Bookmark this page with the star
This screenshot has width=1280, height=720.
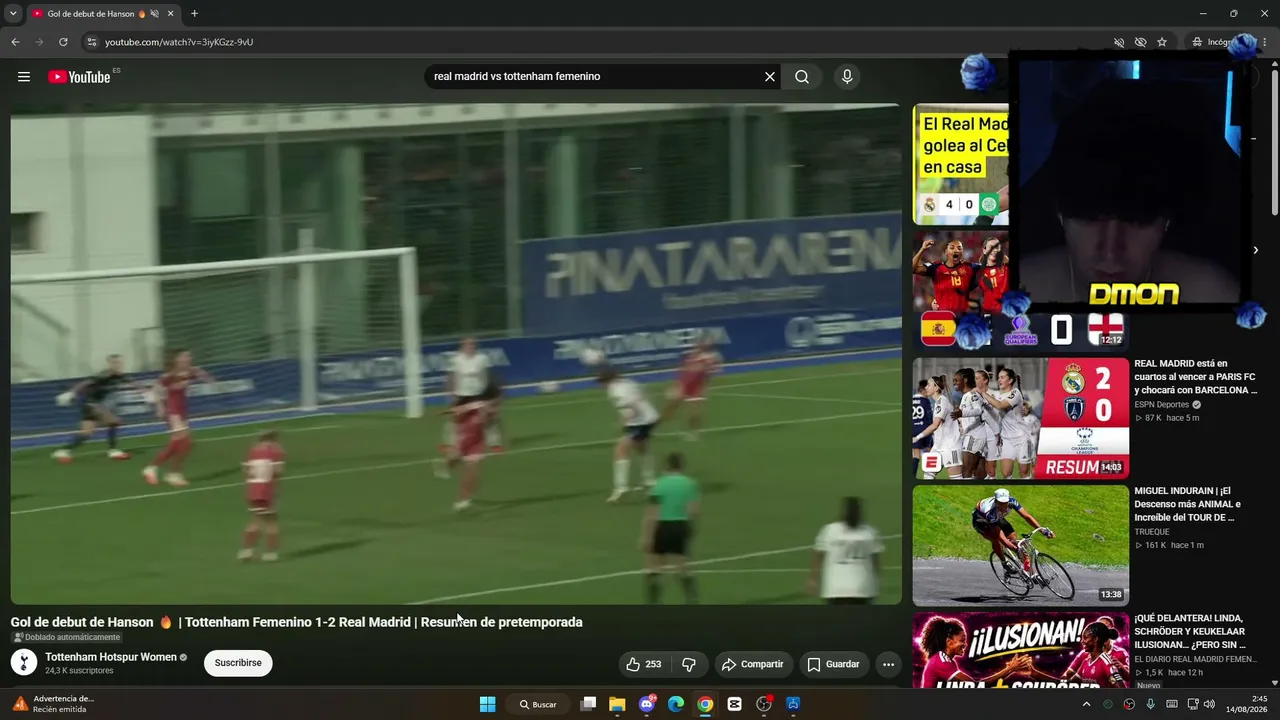(x=1162, y=42)
